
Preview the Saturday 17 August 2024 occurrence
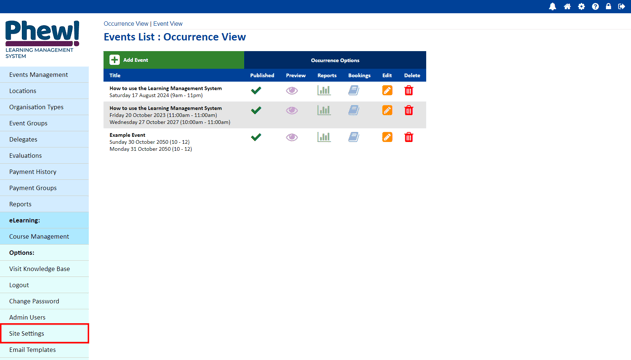pyautogui.click(x=292, y=91)
